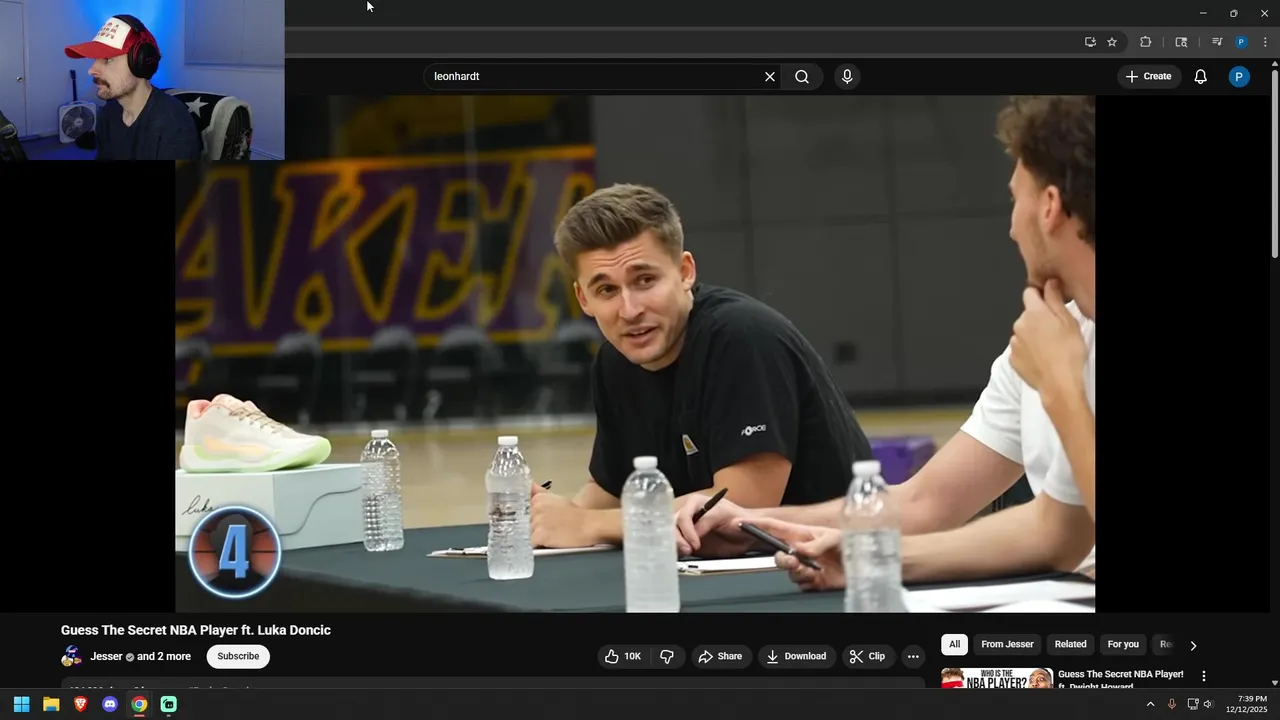Click the video player to pause
Image resolution: width=1280 pixels, height=720 pixels.
(x=635, y=354)
